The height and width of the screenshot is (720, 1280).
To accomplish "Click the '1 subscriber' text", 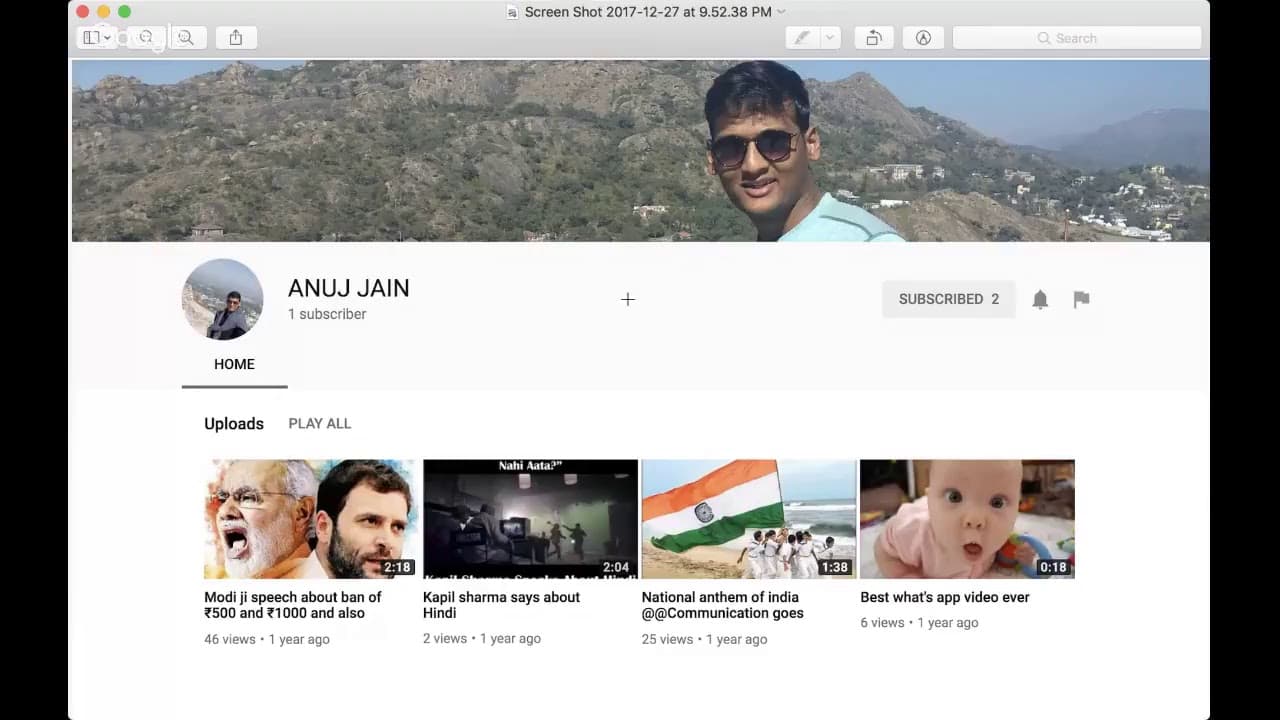I will (x=327, y=314).
